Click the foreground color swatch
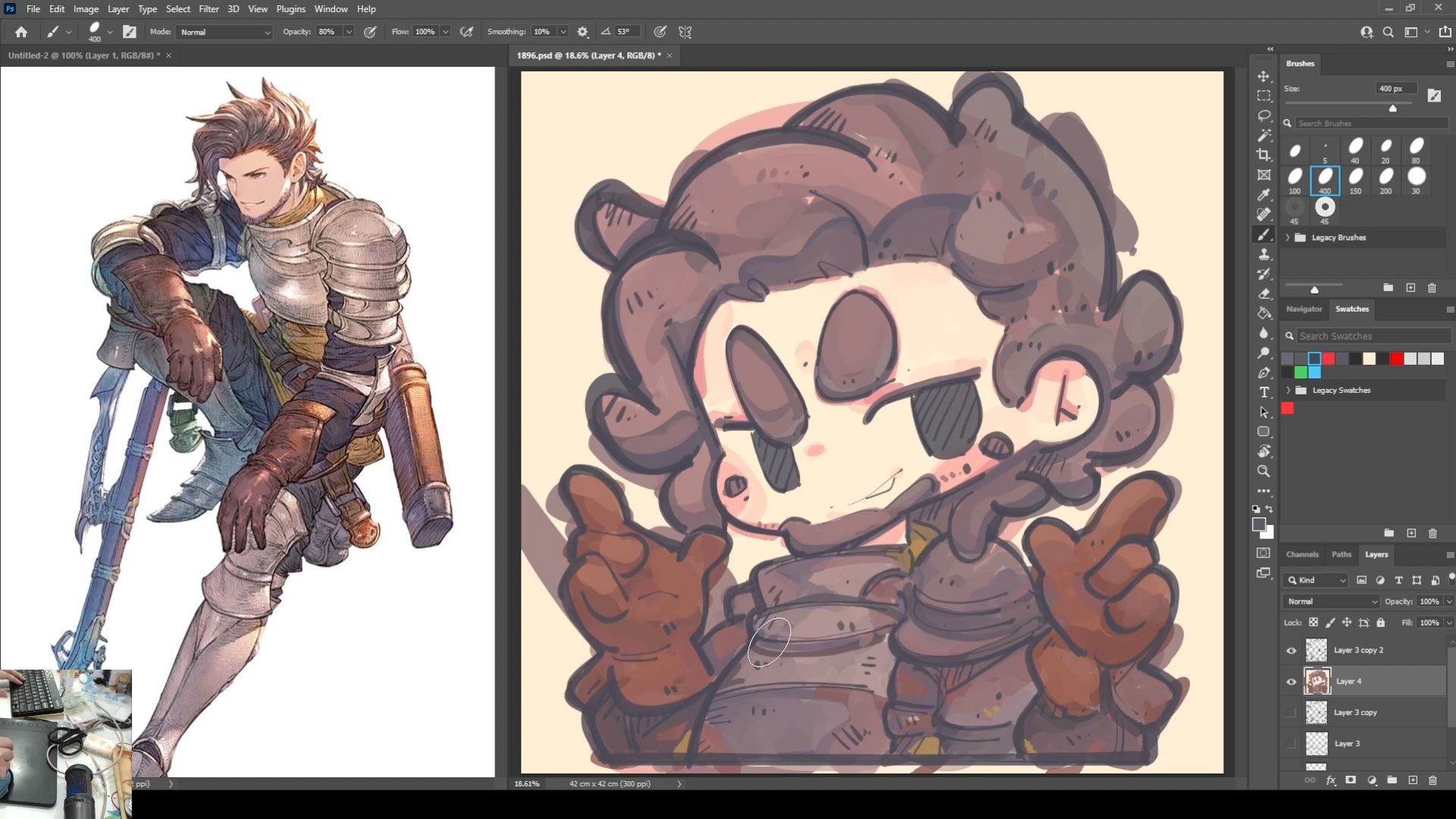The image size is (1456, 819). point(1259,524)
